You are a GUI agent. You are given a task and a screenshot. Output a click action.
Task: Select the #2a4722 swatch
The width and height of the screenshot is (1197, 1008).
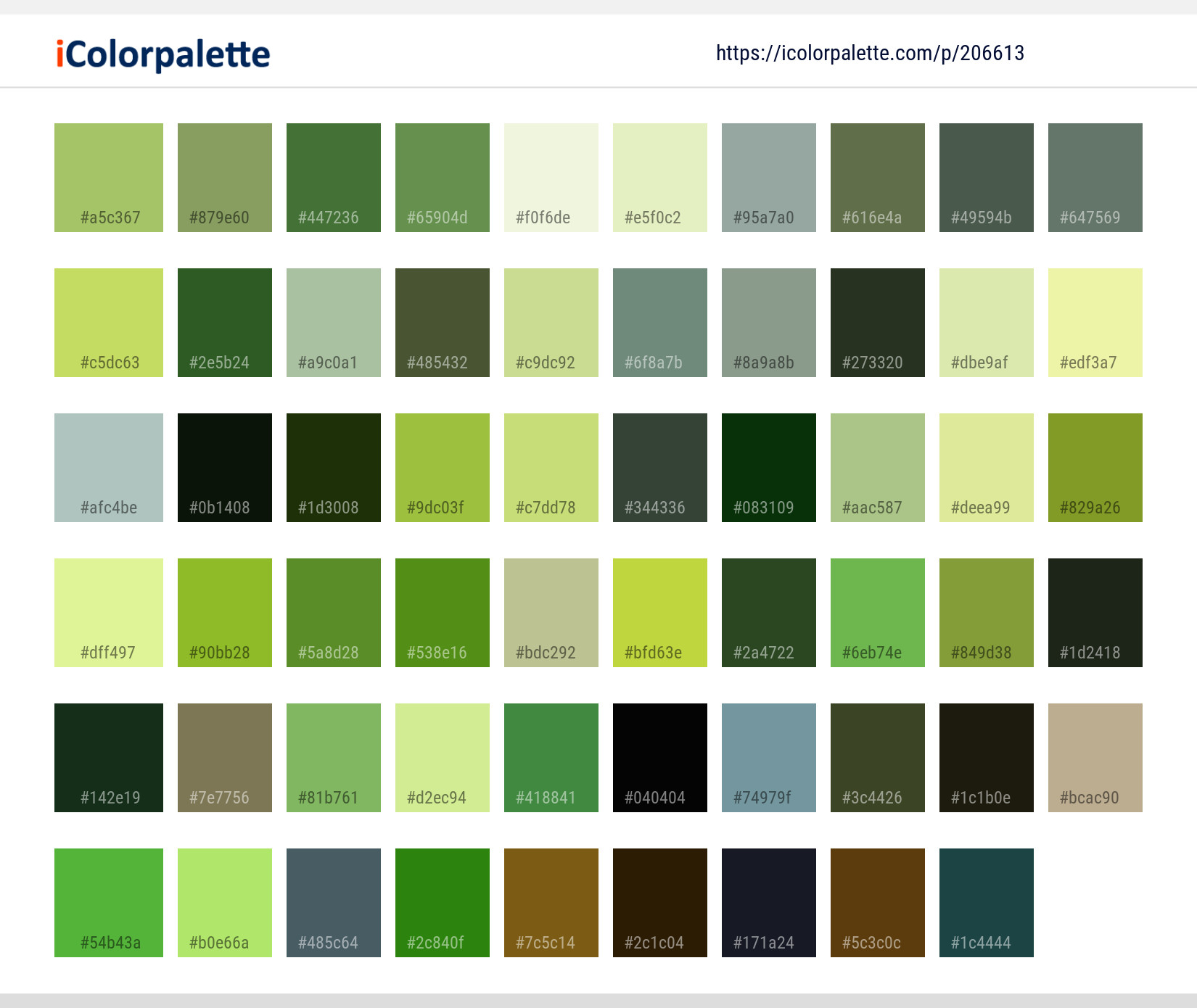click(x=769, y=613)
